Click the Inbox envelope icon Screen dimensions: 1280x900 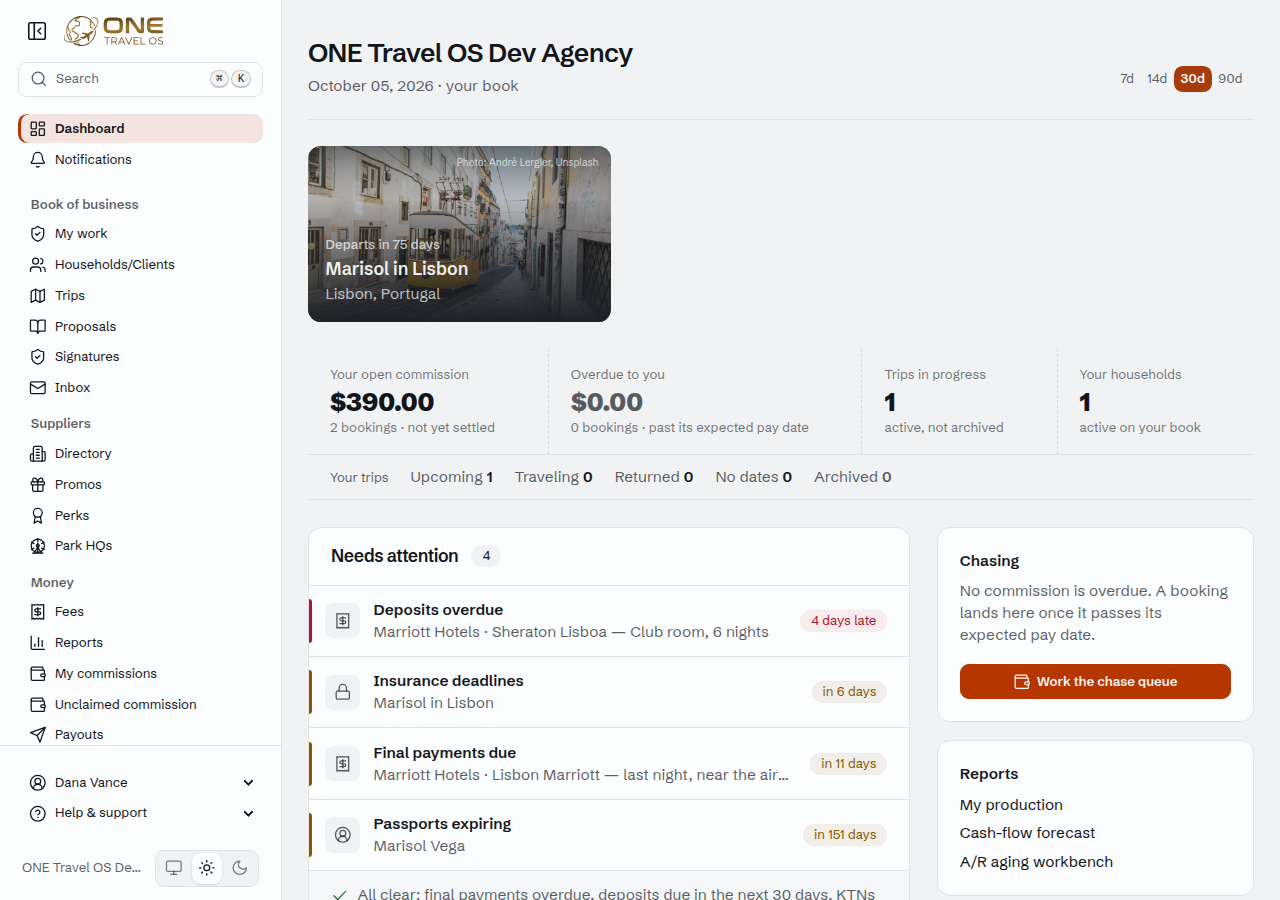tap(38, 387)
